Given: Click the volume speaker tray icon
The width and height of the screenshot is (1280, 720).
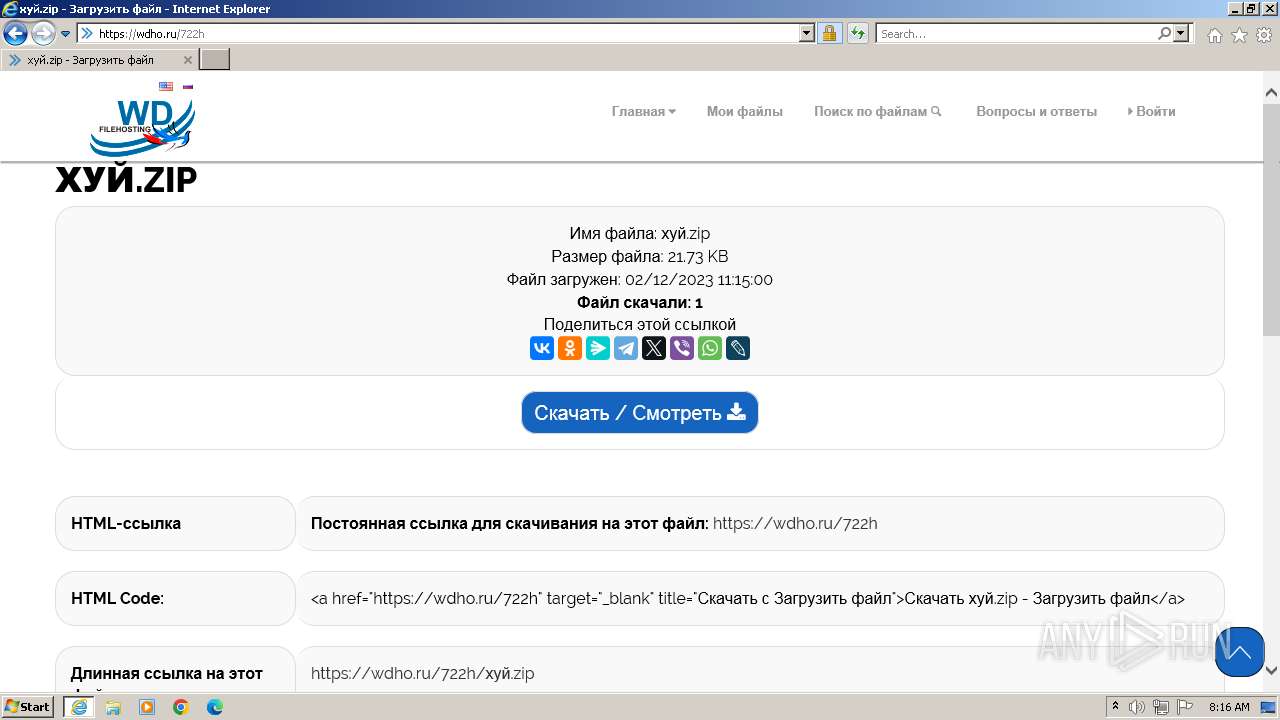Looking at the screenshot, I should pyautogui.click(x=1137, y=707).
